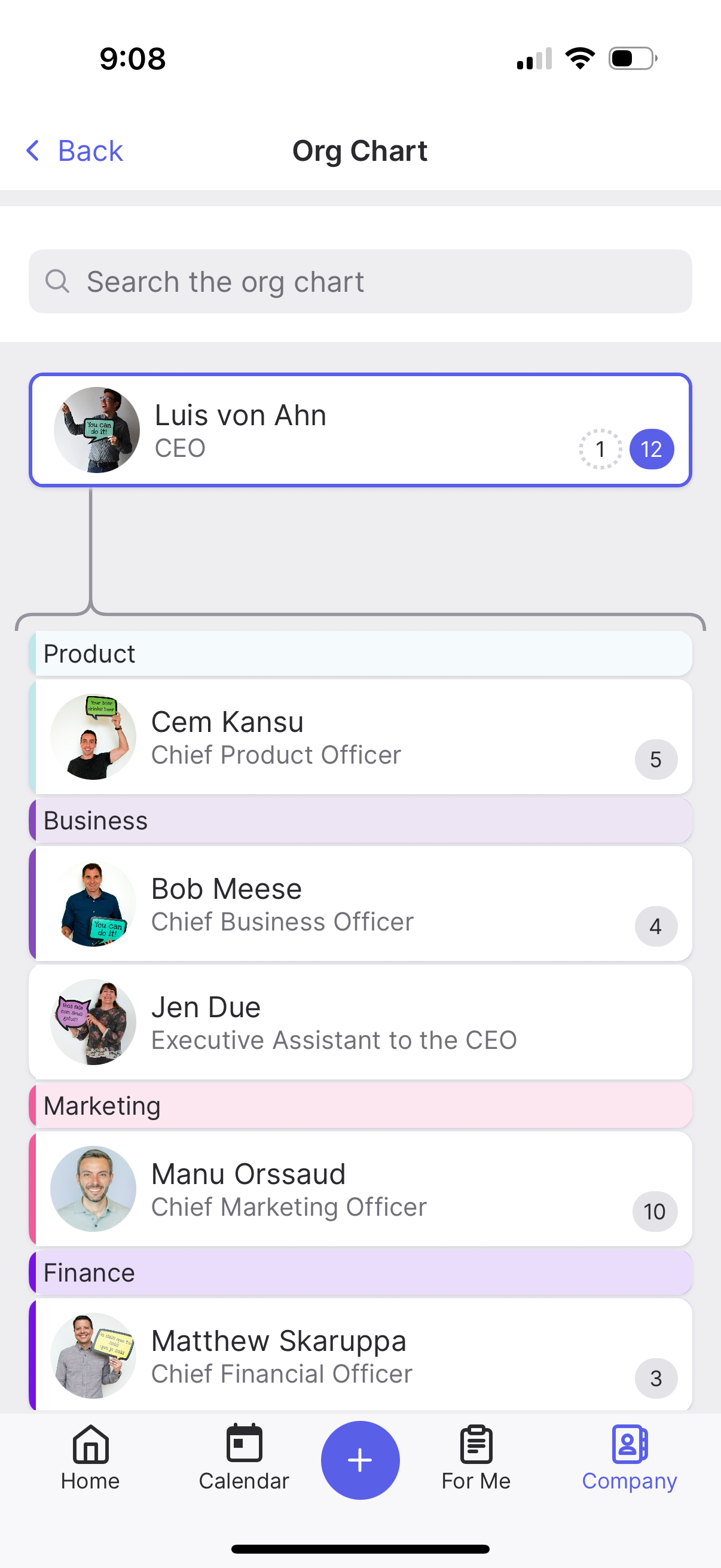Expand Bob Meese's 4 reports badge
The image size is (721, 1568).
point(655,926)
